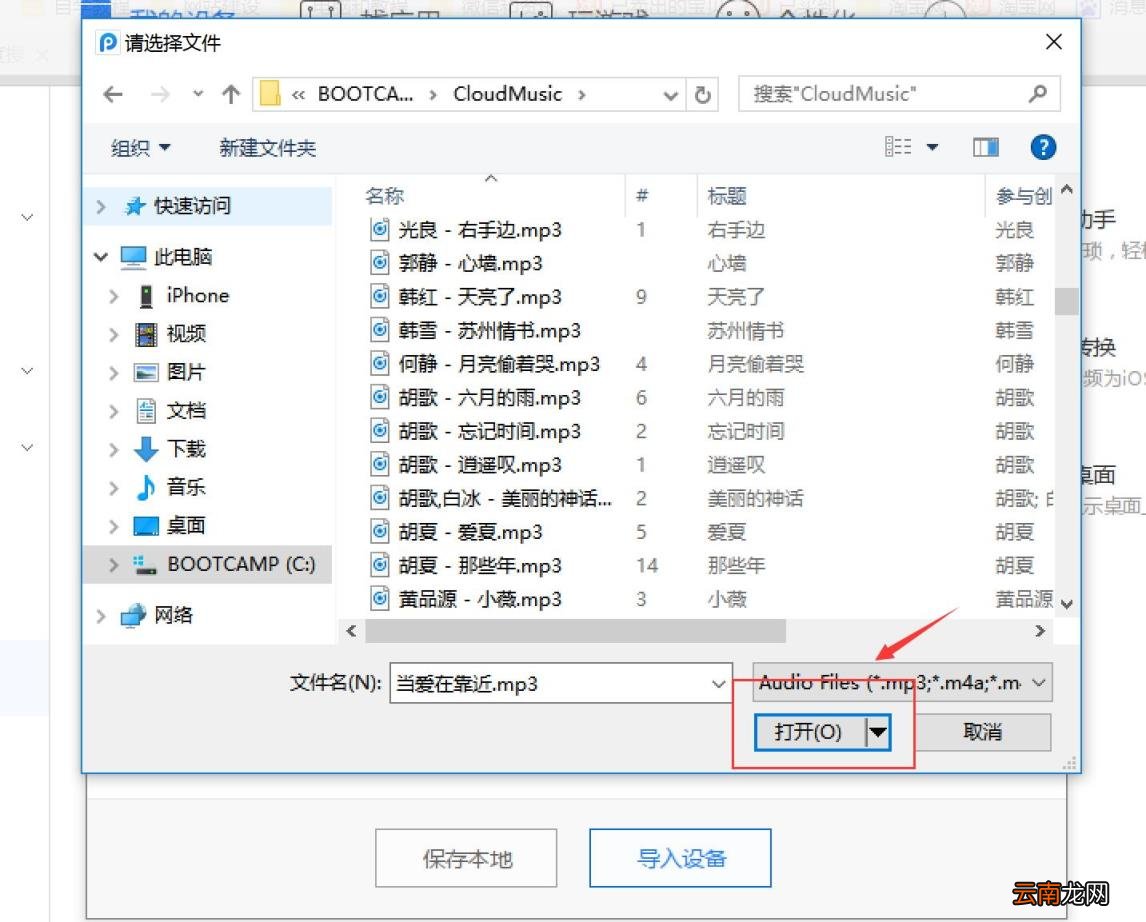Collapse the 此电脑 tree node
The image size is (1146, 922).
pos(101,257)
